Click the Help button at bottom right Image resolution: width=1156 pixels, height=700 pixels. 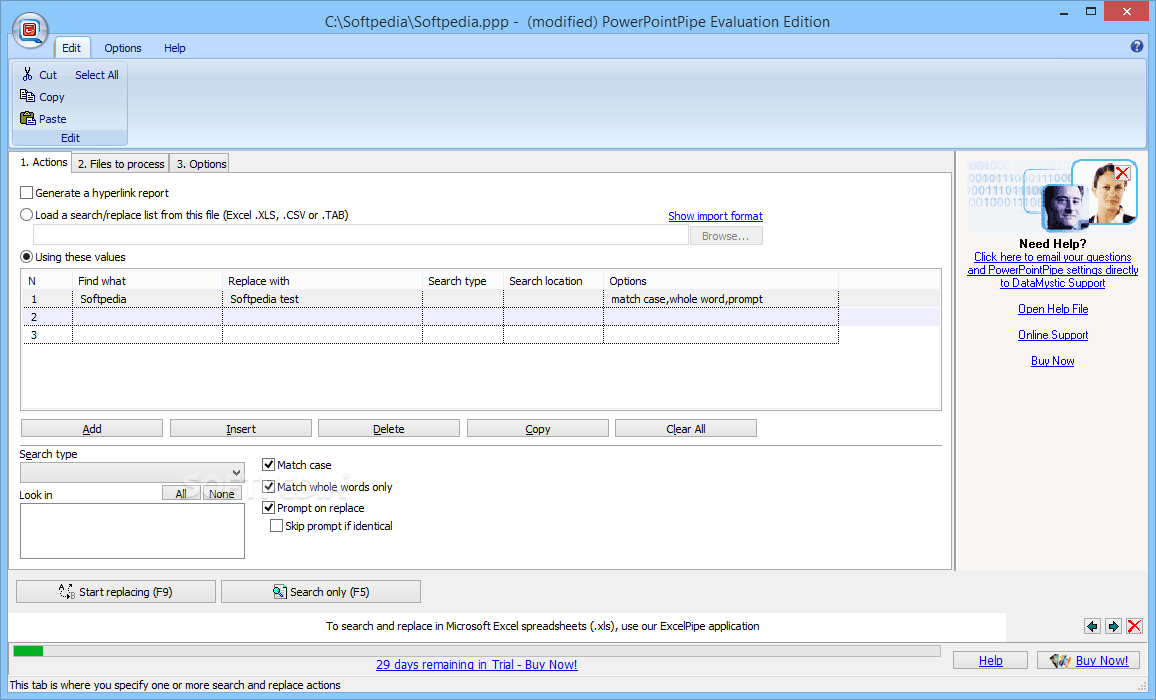[990, 660]
